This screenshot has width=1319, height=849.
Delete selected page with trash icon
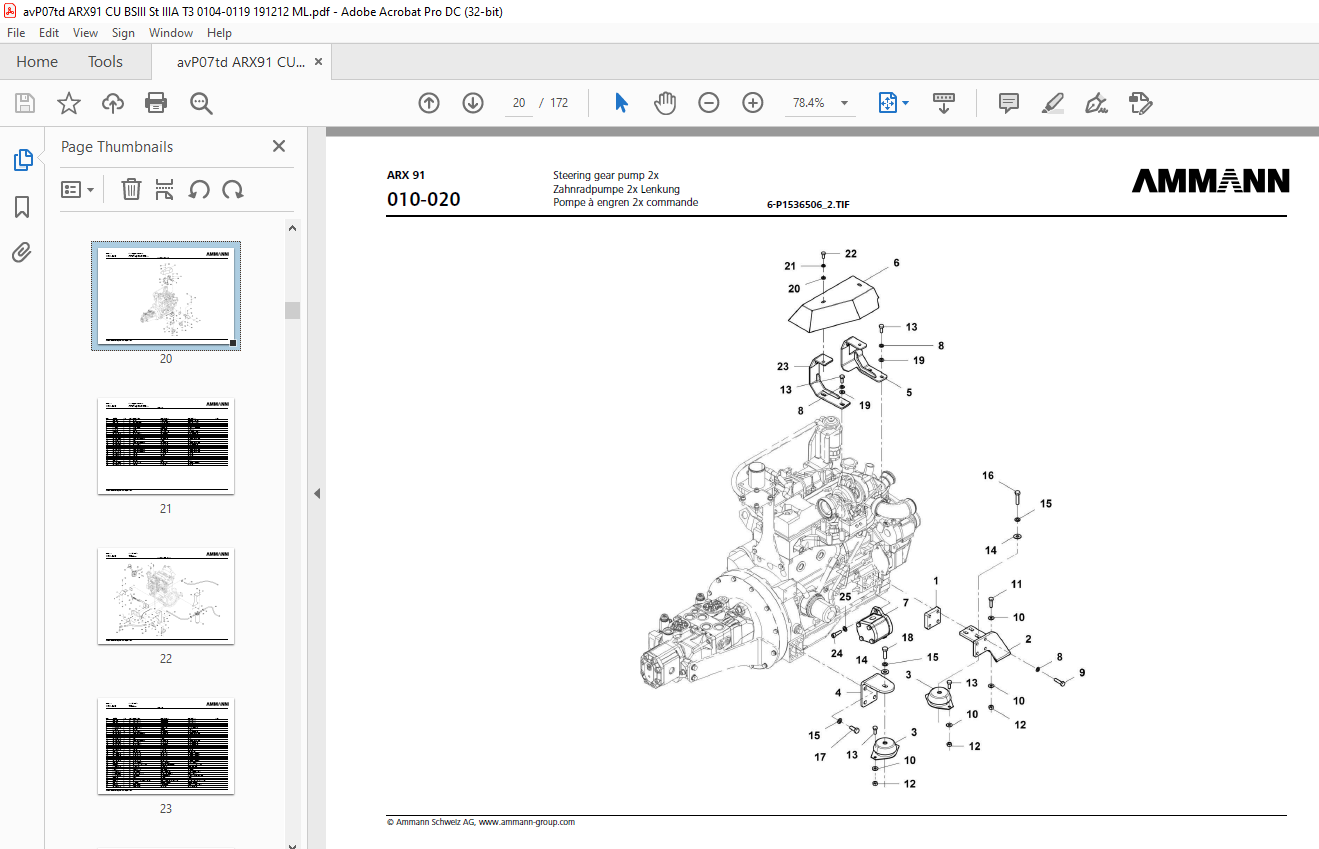pyautogui.click(x=131, y=189)
